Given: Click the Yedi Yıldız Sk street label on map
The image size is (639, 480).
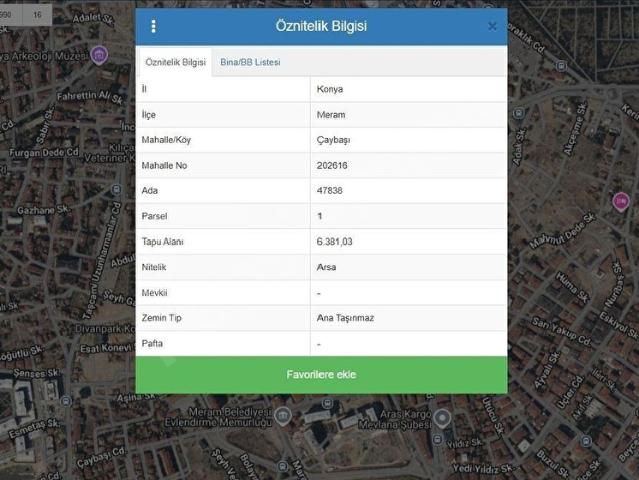Looking at the screenshot, I should click(483, 469).
